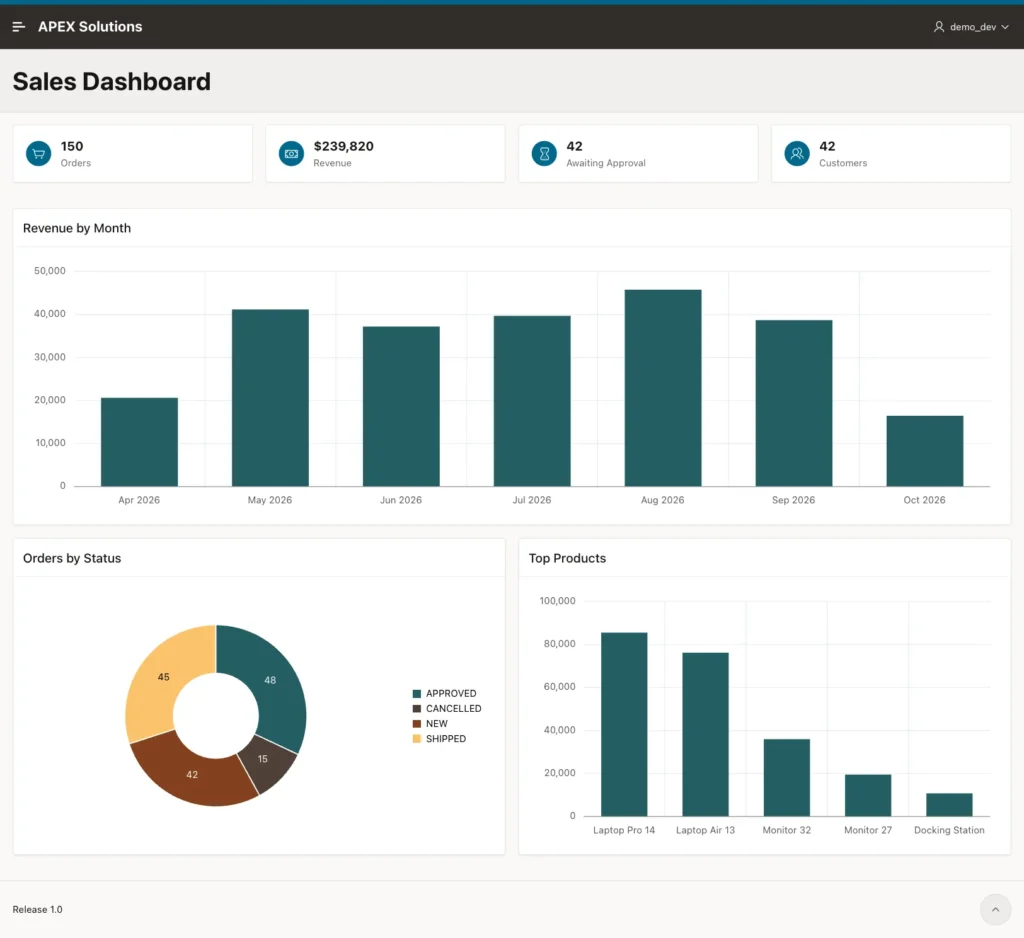Click the 150 Orders value

[x=72, y=146]
